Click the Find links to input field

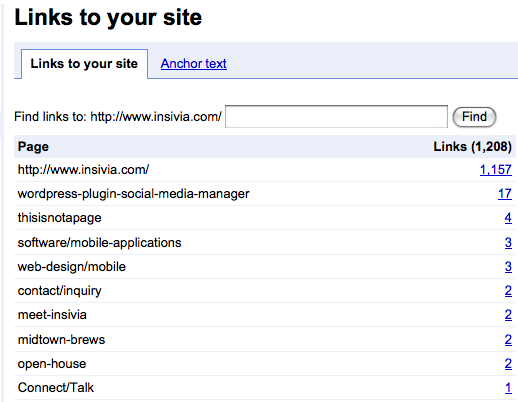click(x=336, y=117)
